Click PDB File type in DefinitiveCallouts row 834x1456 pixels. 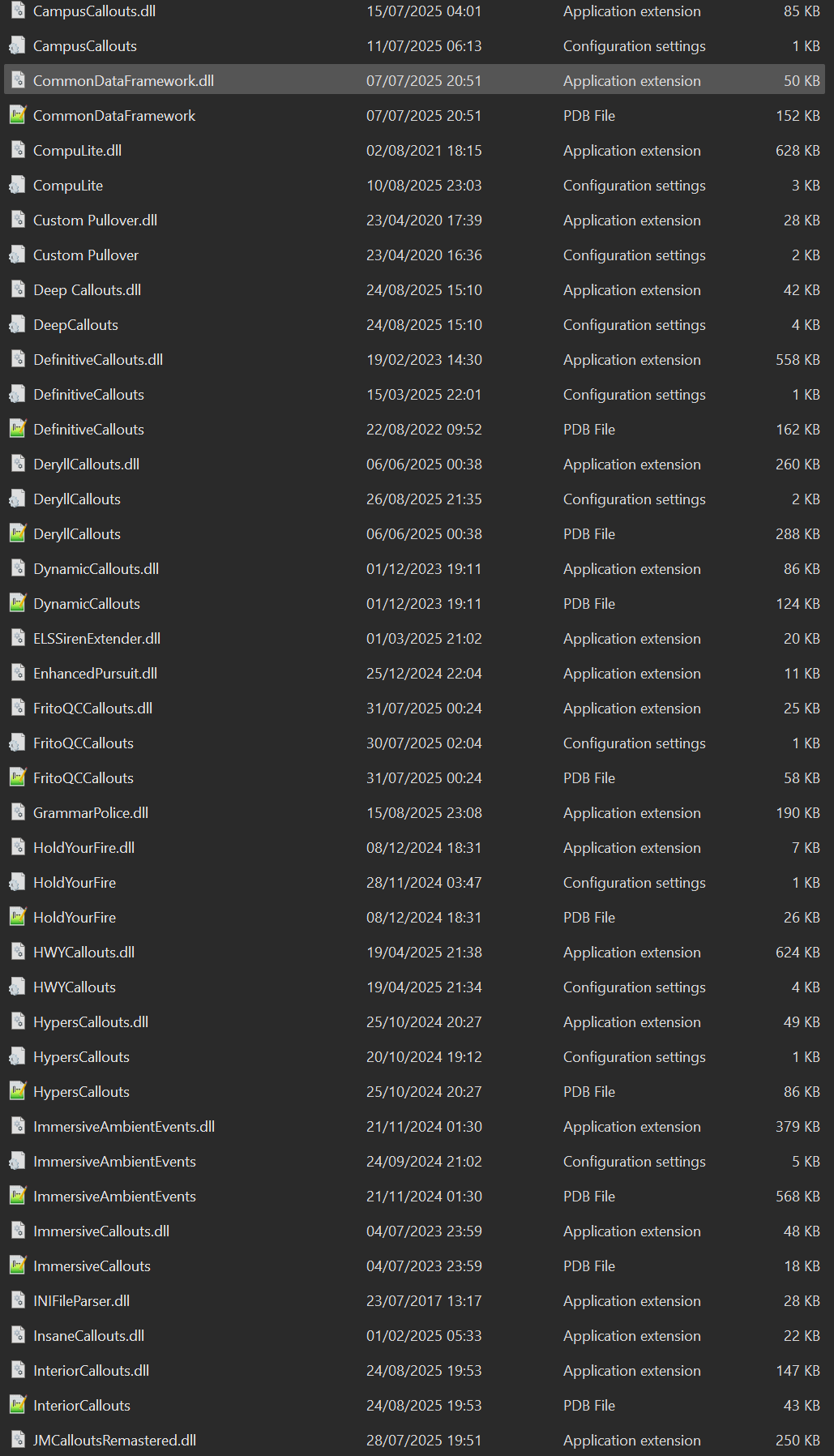coord(589,430)
